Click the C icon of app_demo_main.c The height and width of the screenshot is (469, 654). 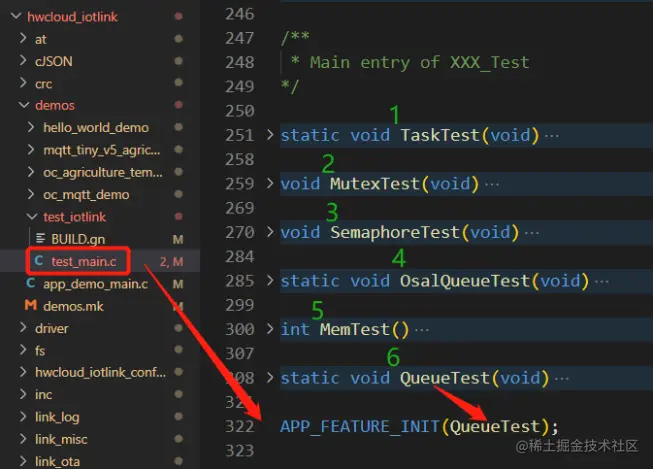click(30, 283)
